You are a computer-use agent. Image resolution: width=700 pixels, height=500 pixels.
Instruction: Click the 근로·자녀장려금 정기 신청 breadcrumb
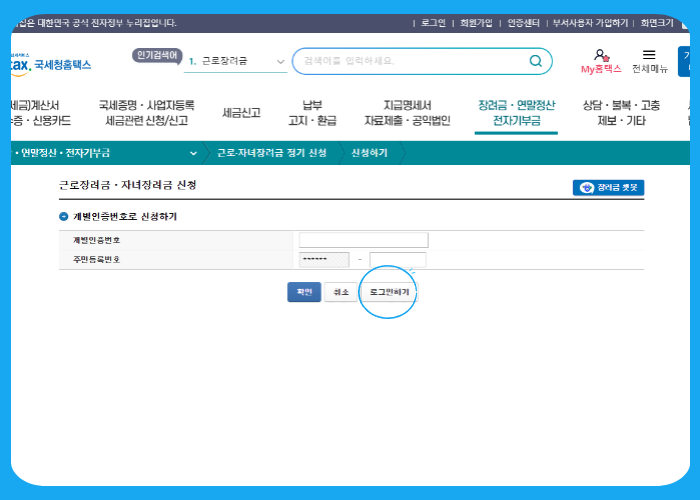click(272, 153)
